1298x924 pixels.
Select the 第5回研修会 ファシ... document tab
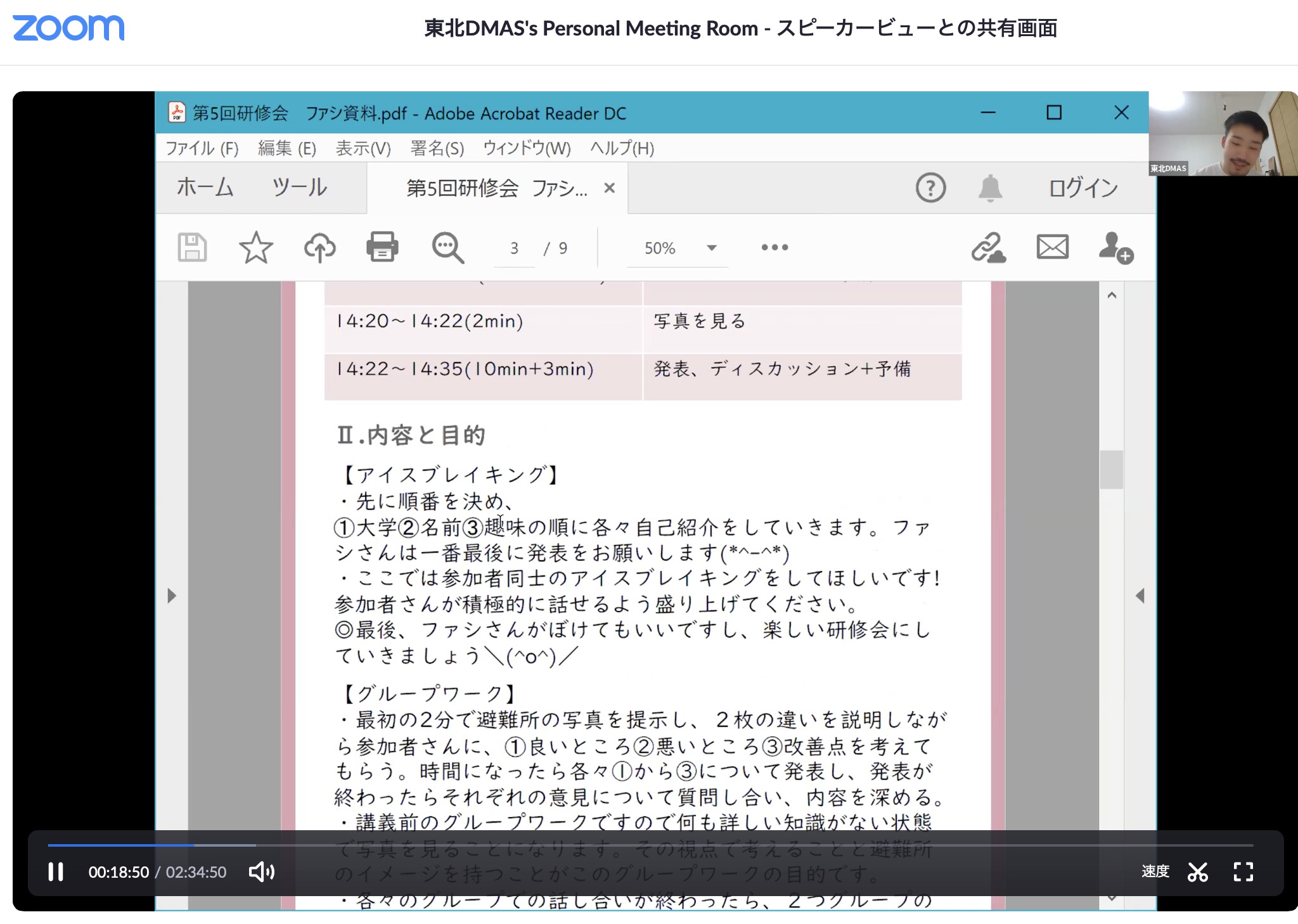[497, 188]
